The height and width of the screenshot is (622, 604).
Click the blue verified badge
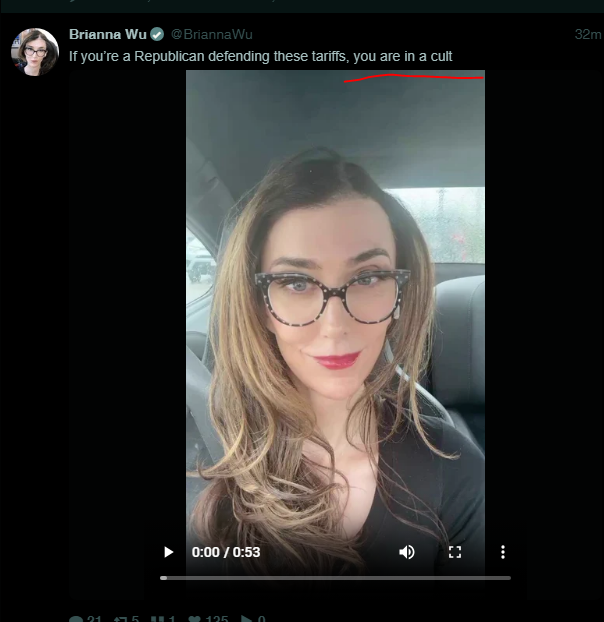point(157,35)
